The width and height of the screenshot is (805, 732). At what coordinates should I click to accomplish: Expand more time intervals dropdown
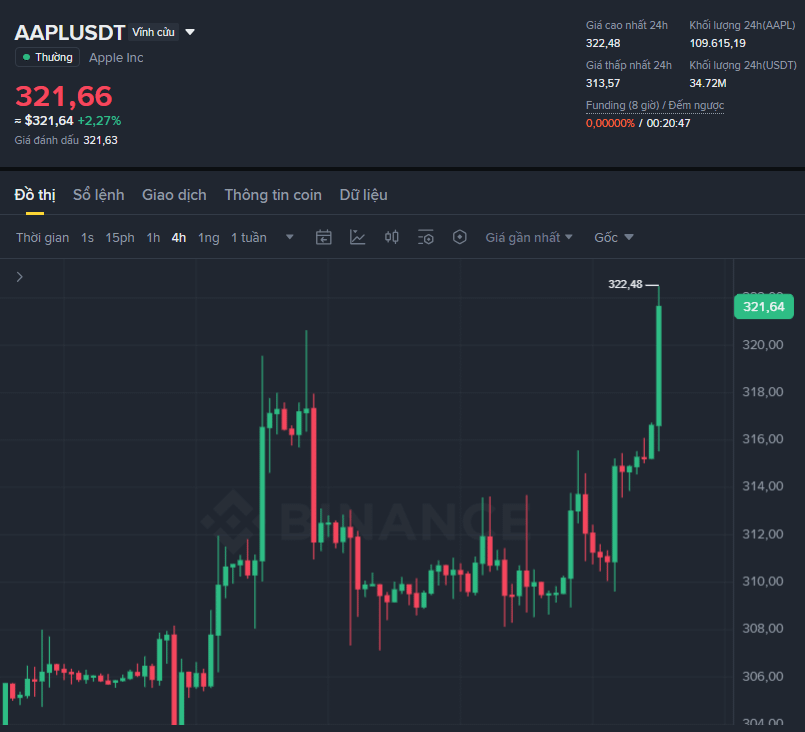click(290, 237)
